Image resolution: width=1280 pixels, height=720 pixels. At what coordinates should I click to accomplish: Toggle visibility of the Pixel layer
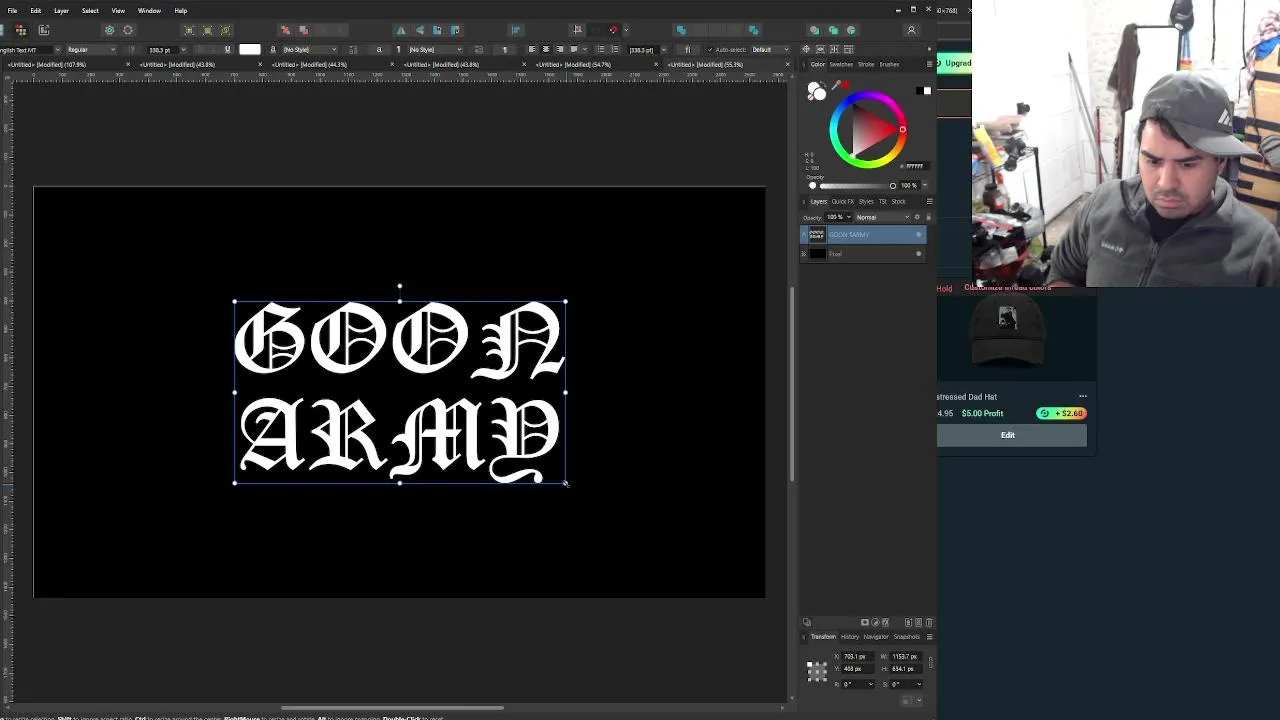pyautogui.click(x=919, y=254)
